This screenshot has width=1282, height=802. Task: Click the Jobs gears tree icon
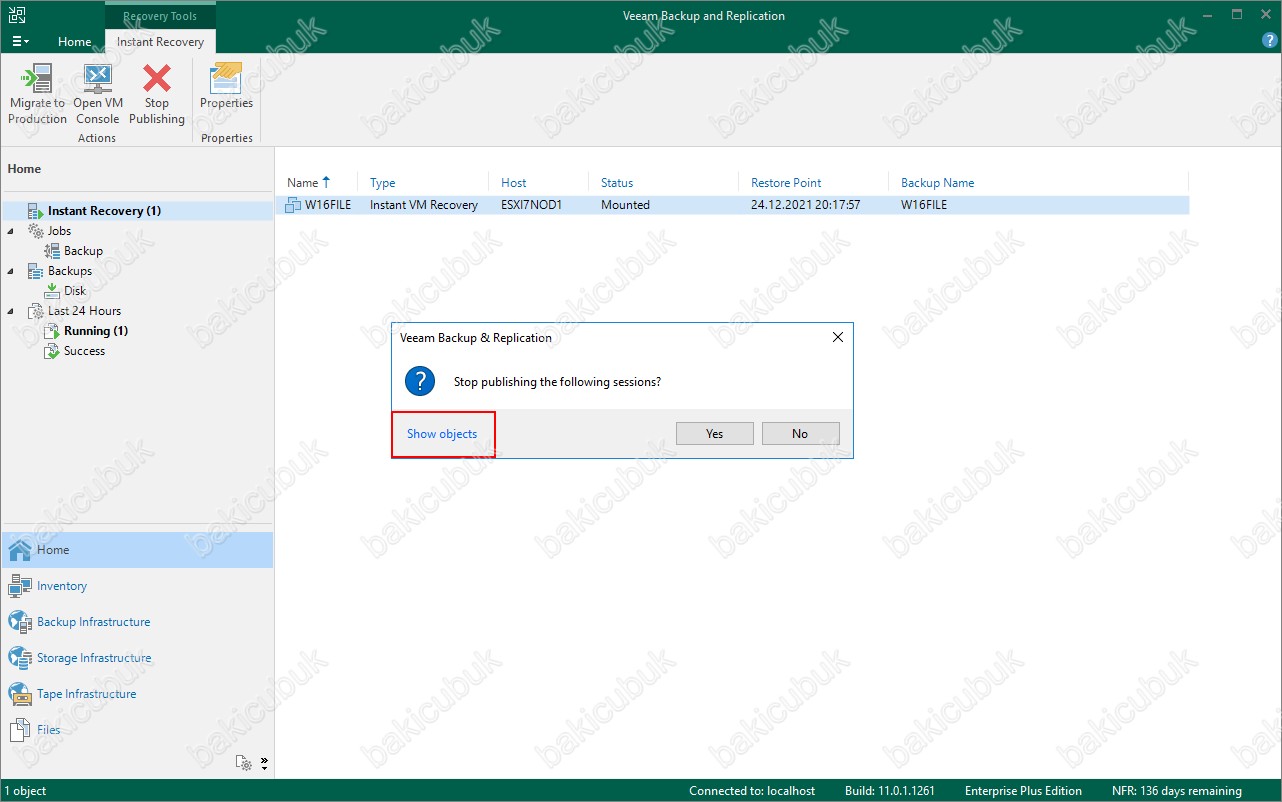(35, 231)
